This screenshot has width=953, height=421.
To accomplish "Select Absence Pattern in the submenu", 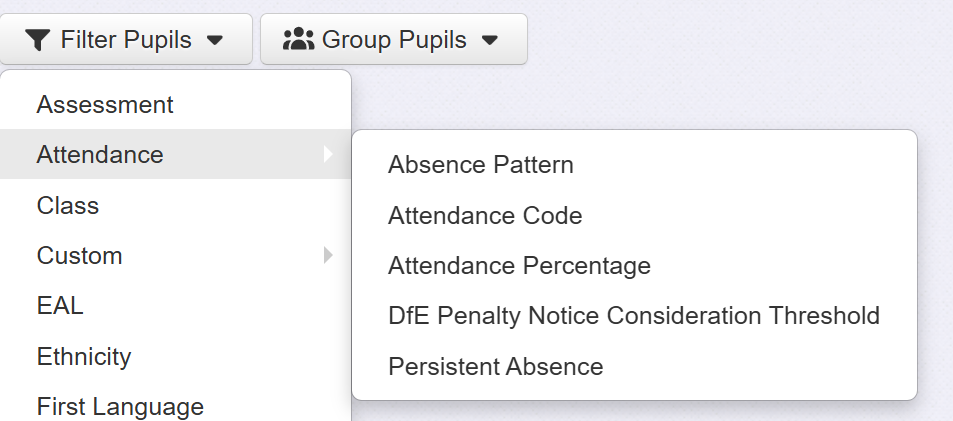I will coord(481,164).
